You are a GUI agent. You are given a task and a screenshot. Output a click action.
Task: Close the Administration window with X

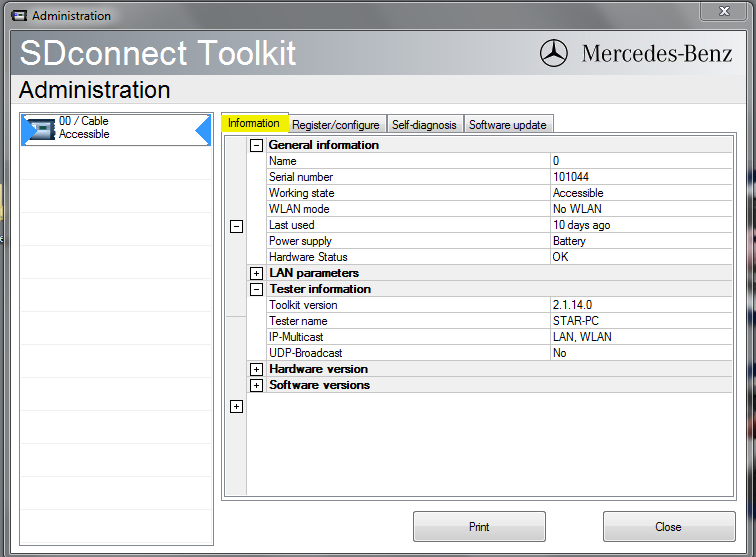click(724, 11)
